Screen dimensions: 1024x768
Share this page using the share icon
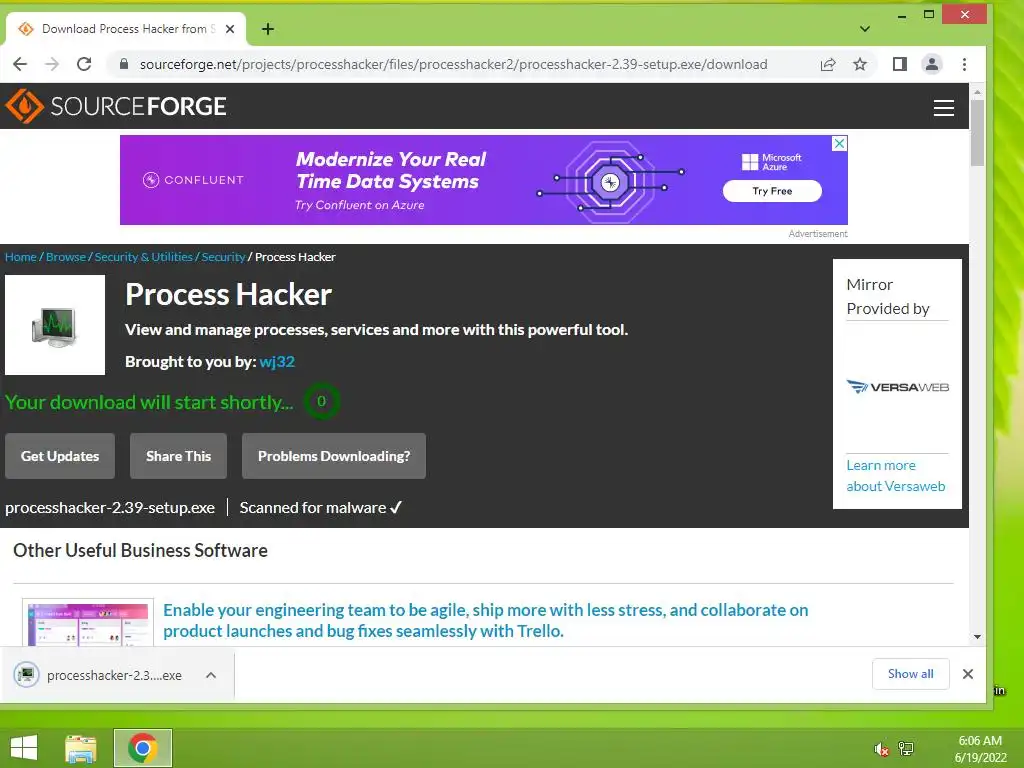tap(828, 64)
